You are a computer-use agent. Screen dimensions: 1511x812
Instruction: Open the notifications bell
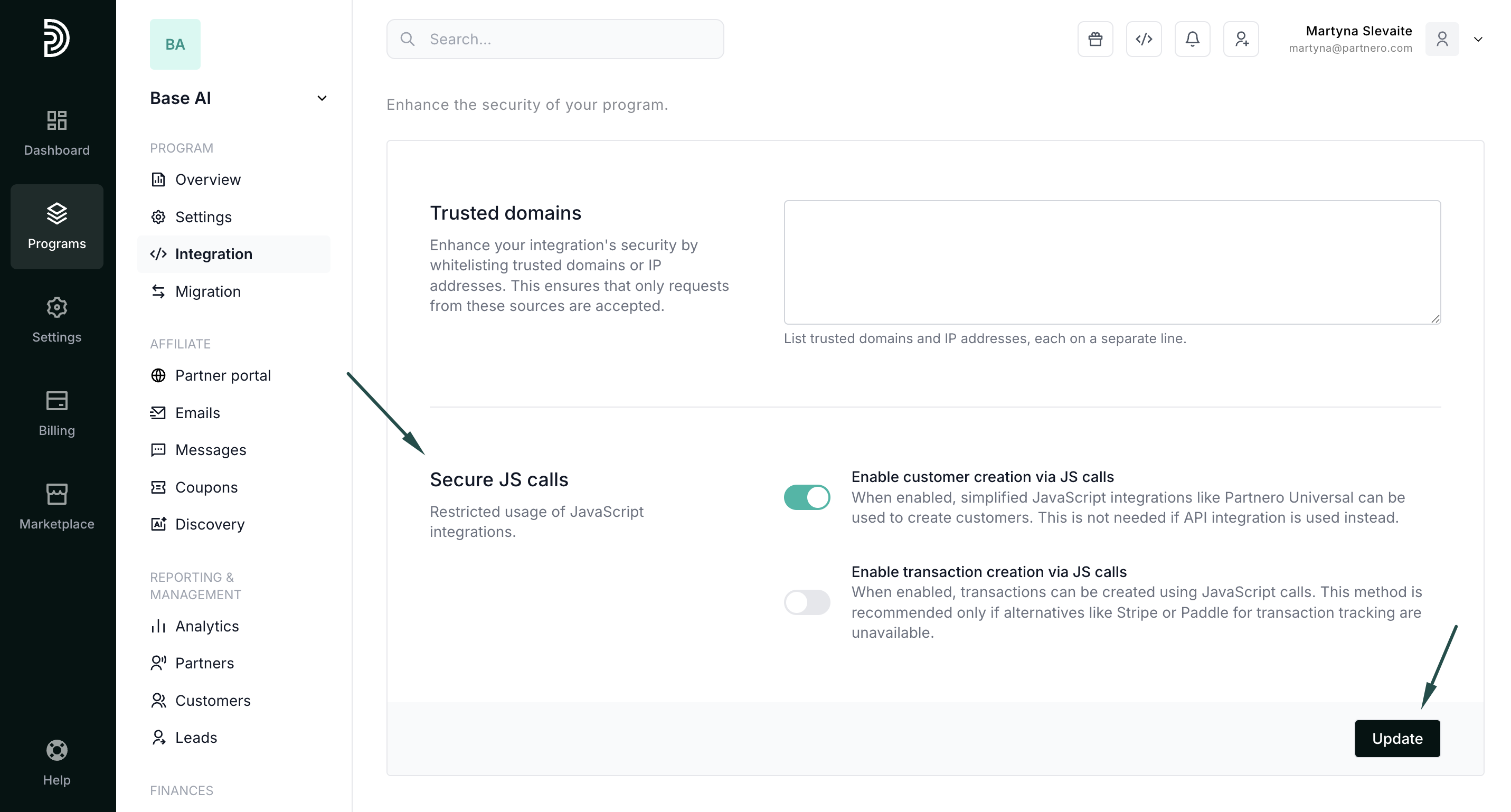pyautogui.click(x=1192, y=39)
